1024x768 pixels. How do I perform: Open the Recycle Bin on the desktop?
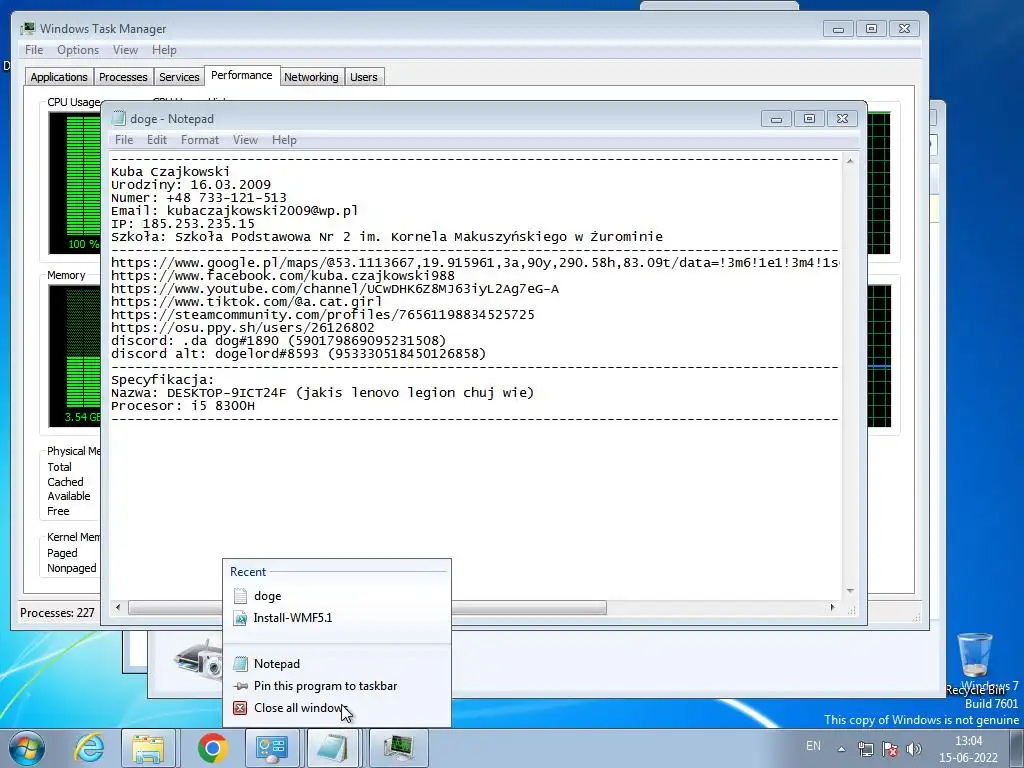point(975,663)
